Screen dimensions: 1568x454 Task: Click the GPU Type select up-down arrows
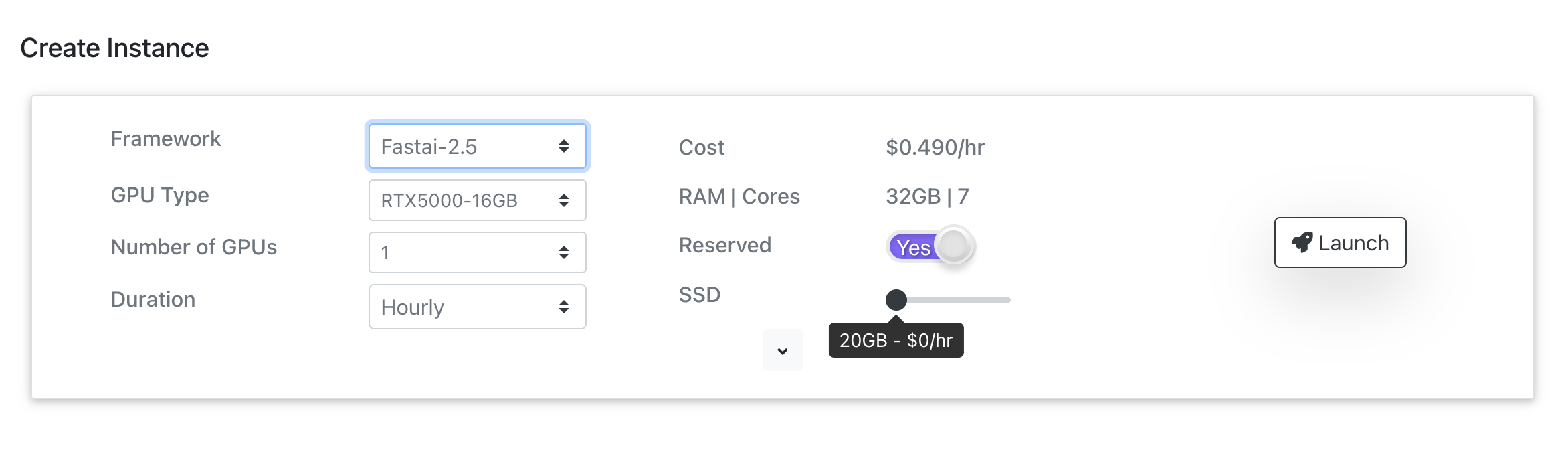point(564,200)
